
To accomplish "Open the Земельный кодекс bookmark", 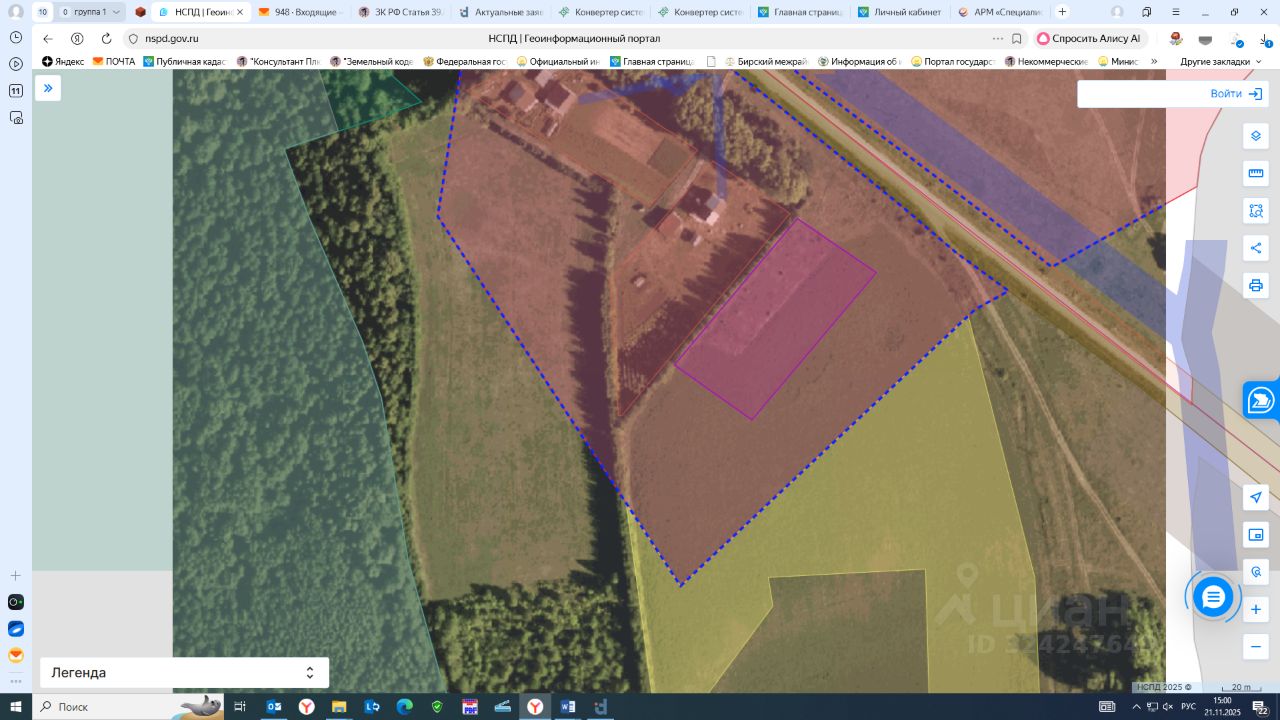I will 372,61.
